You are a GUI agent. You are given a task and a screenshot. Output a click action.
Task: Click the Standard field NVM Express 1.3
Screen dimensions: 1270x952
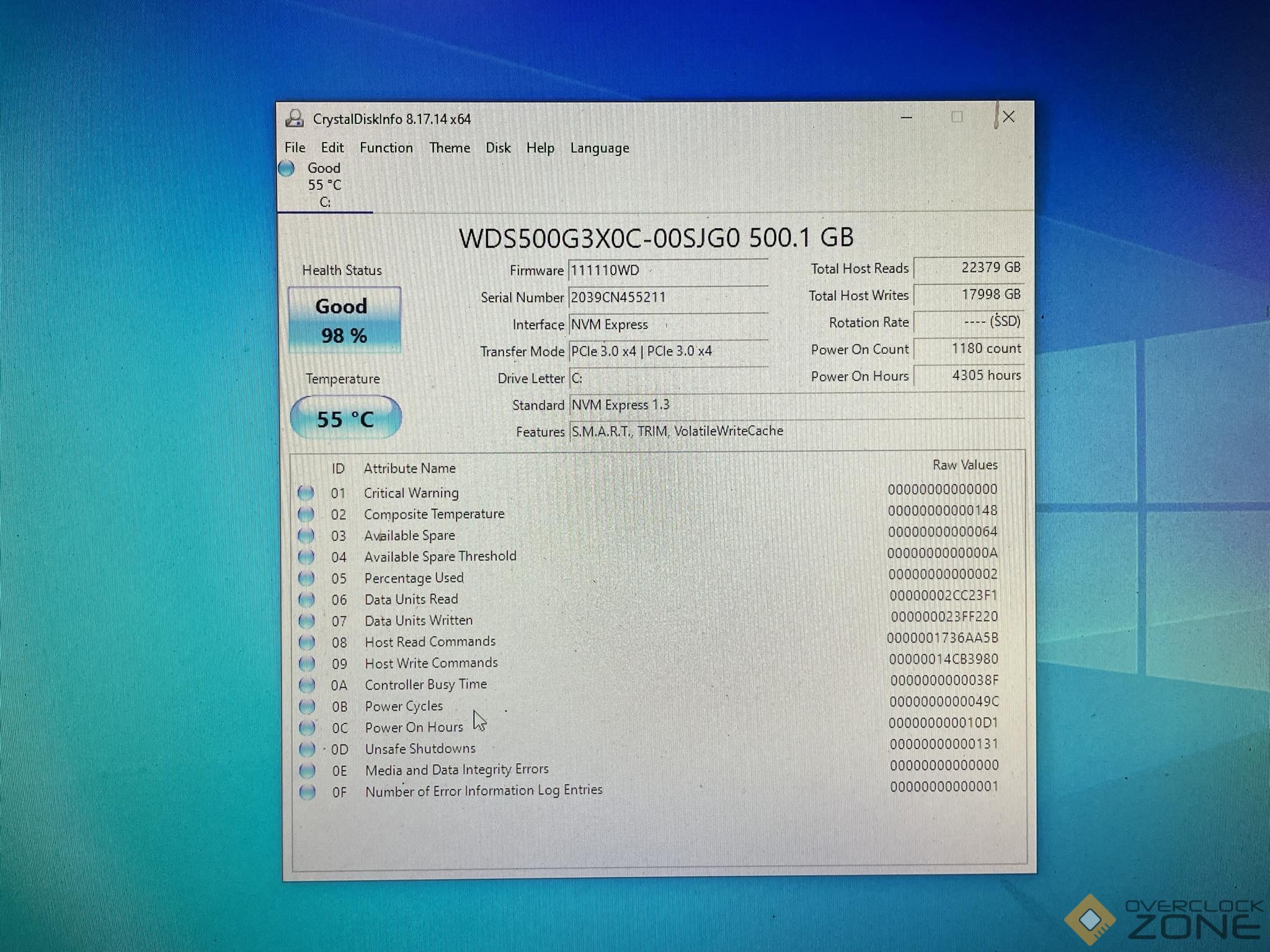(x=796, y=405)
